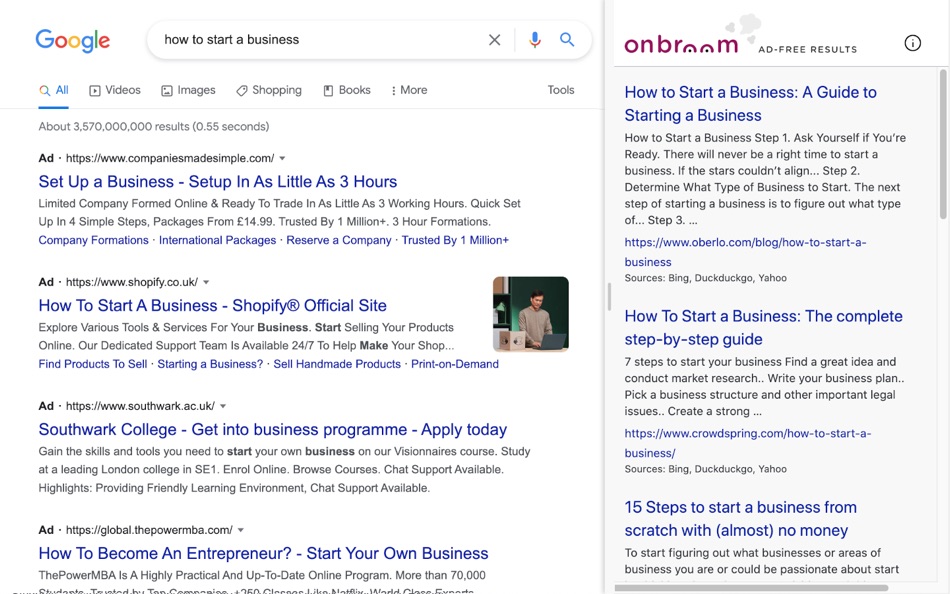Click the onbroom panel horizontal scrollbar
The width and height of the screenshot is (950, 594).
(x=751, y=588)
